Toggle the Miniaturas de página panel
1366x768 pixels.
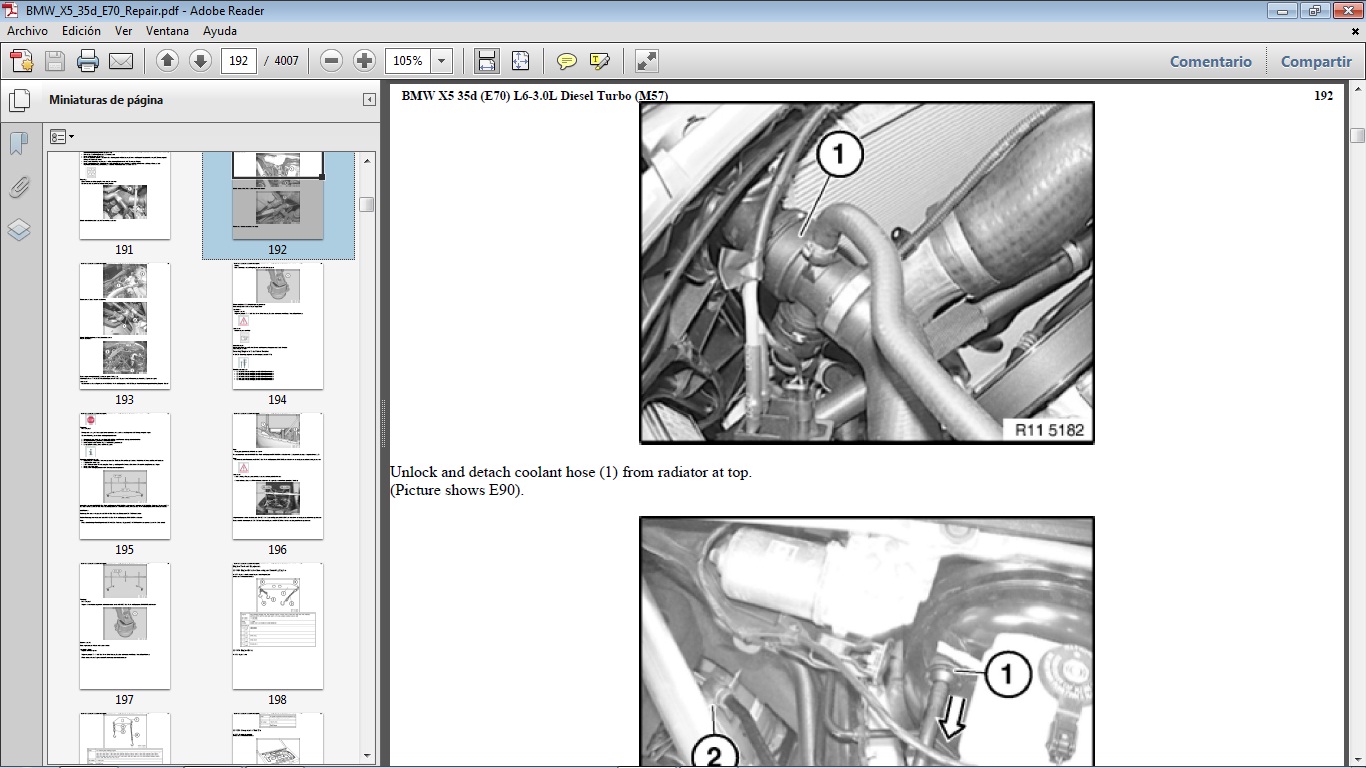pos(20,100)
